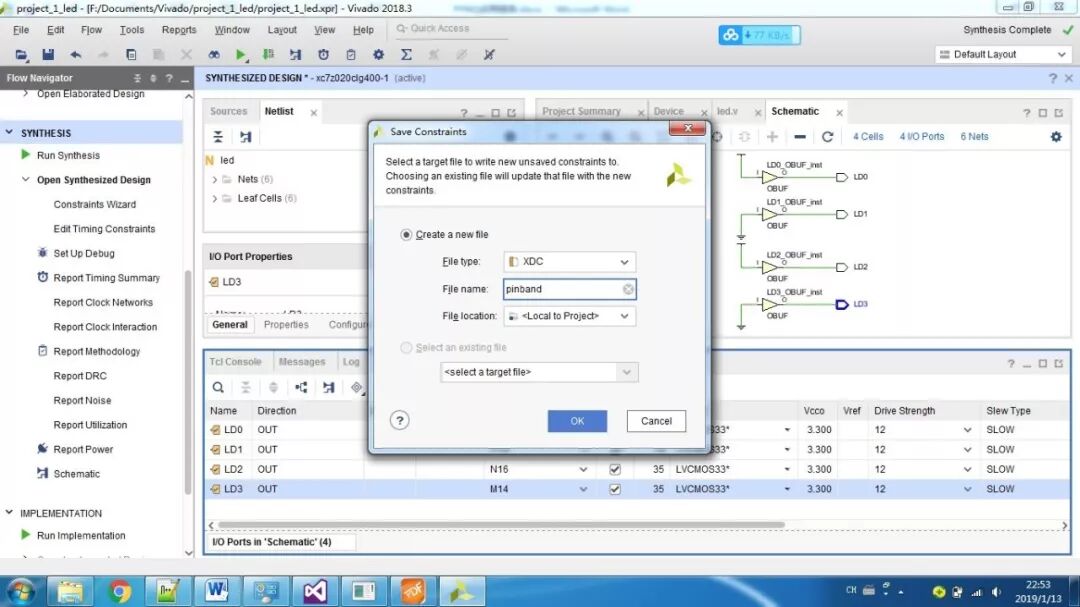Collapse the IMPLEMENTATION section

[10, 513]
